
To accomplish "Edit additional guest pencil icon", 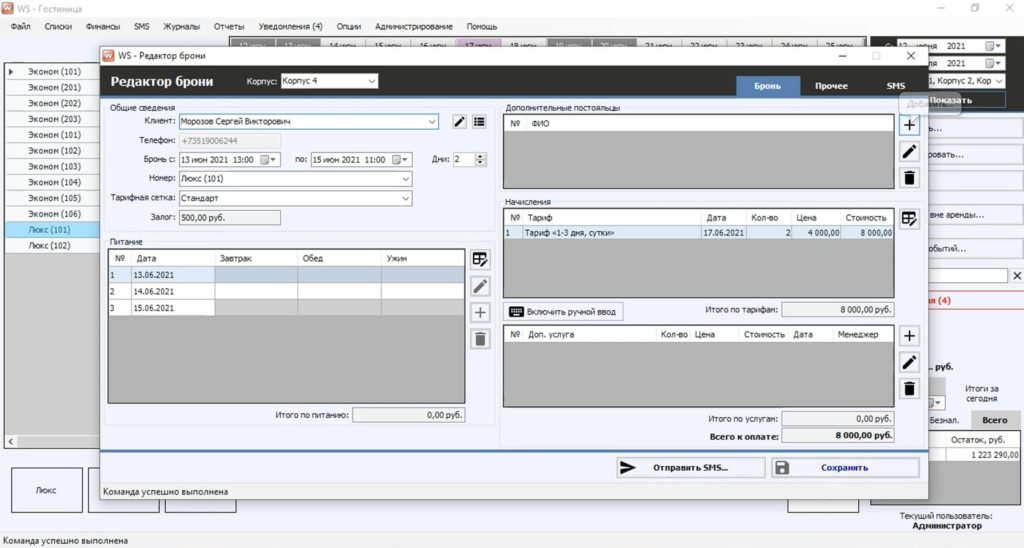I will point(909,152).
